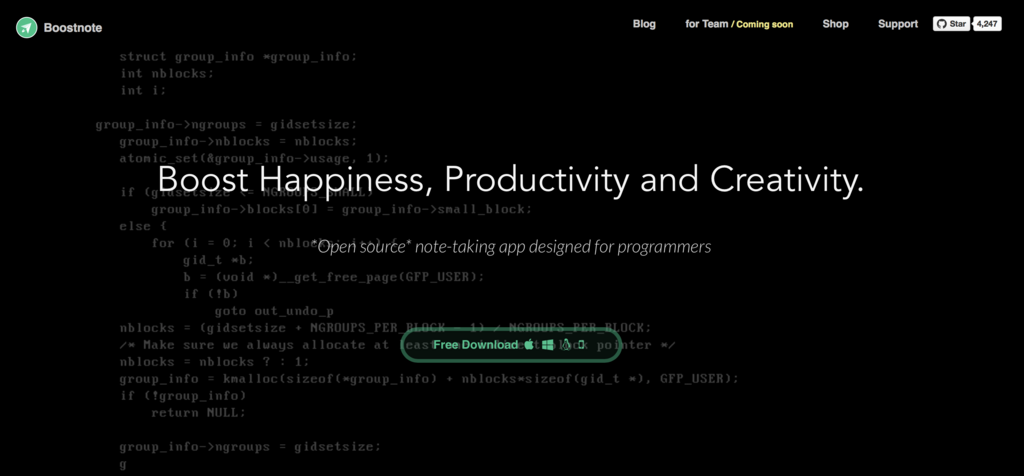Click the green Boostnote paper-plane logo
The image size is (1024, 476).
(x=27, y=27)
